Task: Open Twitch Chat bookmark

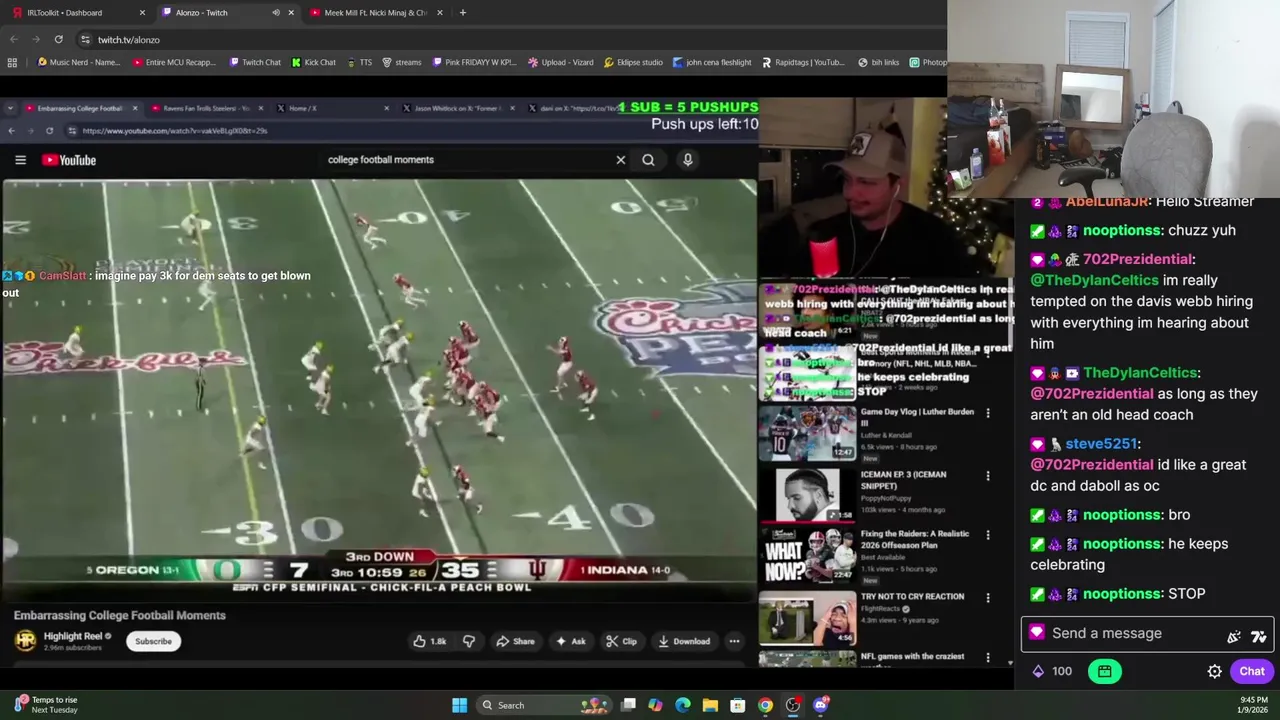Action: 254,62
